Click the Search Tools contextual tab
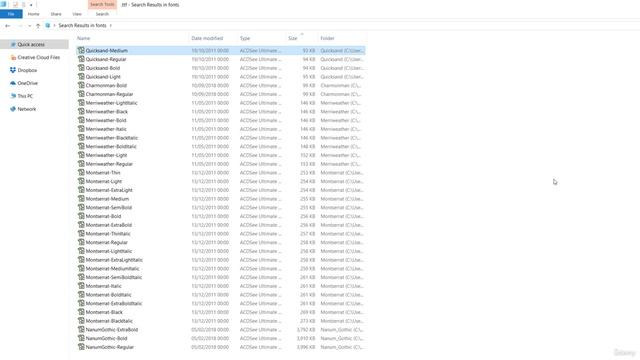This screenshot has height=360, width=640. (102, 4)
